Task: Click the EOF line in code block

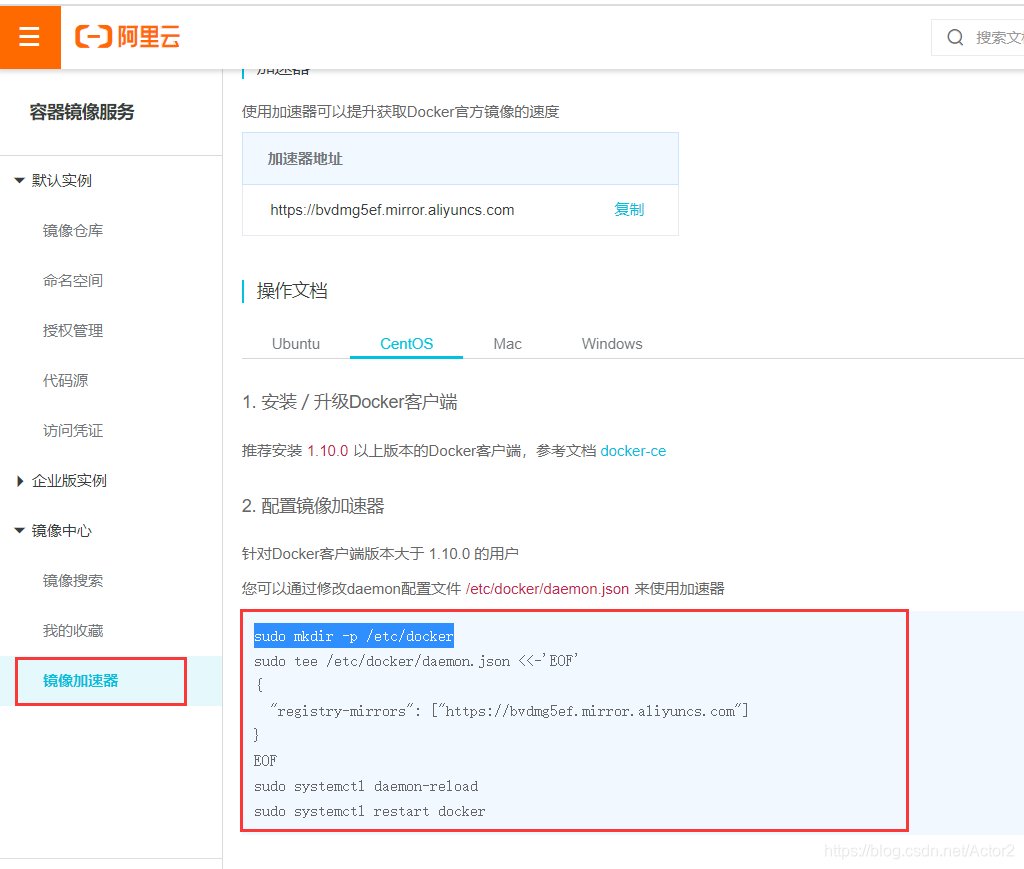Action: pyautogui.click(x=265, y=761)
